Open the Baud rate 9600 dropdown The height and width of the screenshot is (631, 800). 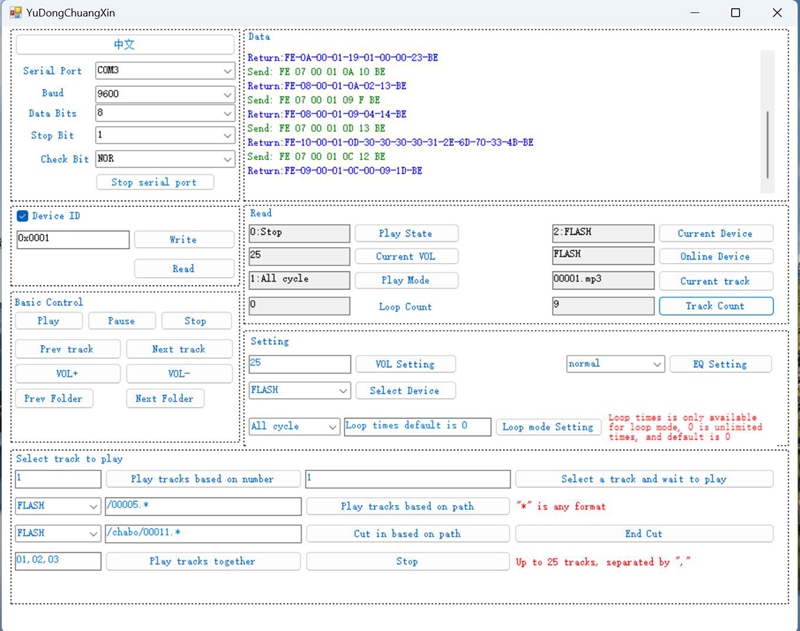point(165,94)
